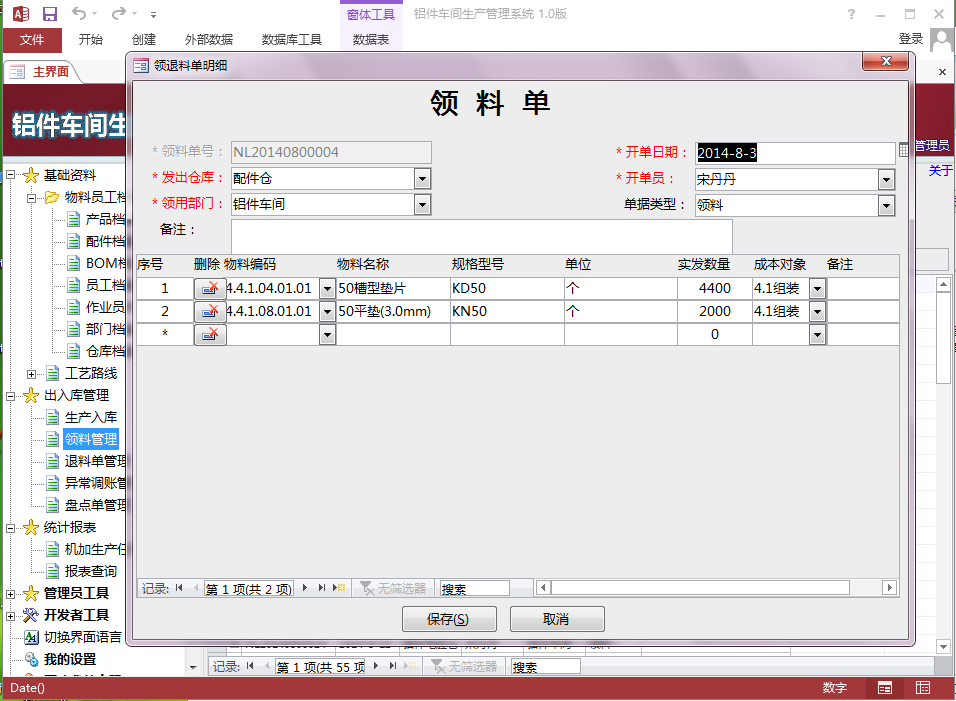Click the 登录 link
The image size is (956, 701).
[911, 39]
